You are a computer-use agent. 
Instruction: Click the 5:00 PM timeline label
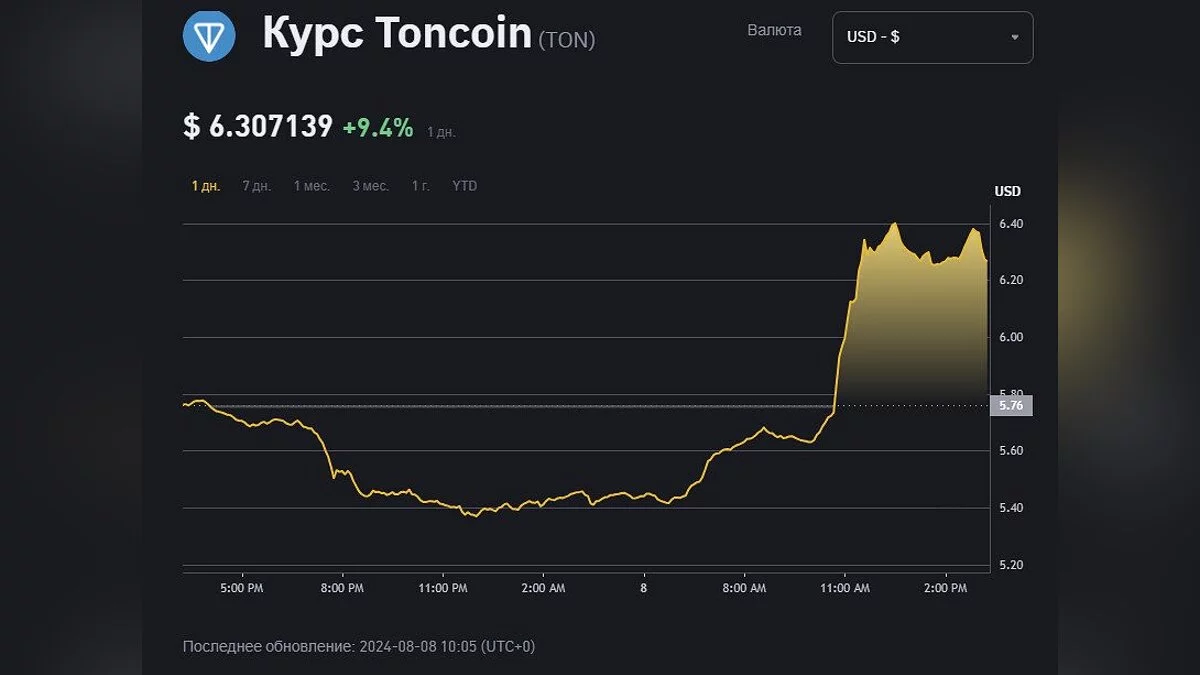[241, 588]
